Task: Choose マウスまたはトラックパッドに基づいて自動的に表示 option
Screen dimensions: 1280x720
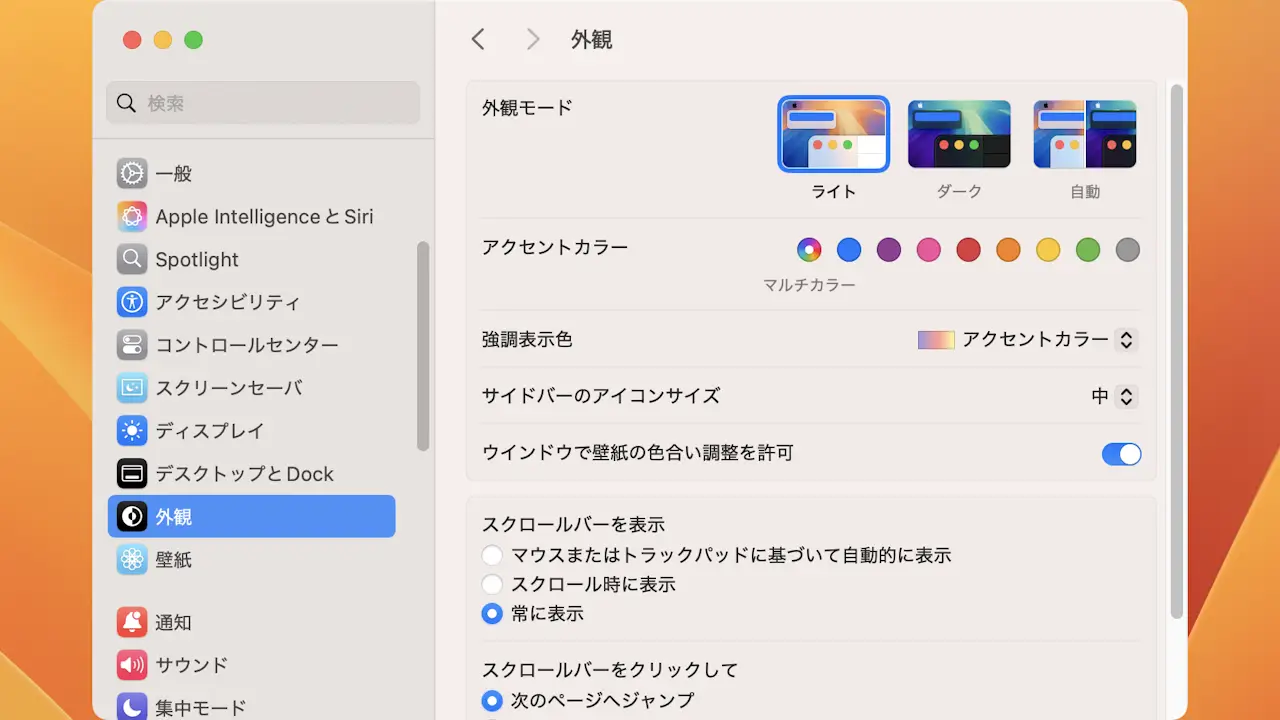Action: (x=492, y=555)
